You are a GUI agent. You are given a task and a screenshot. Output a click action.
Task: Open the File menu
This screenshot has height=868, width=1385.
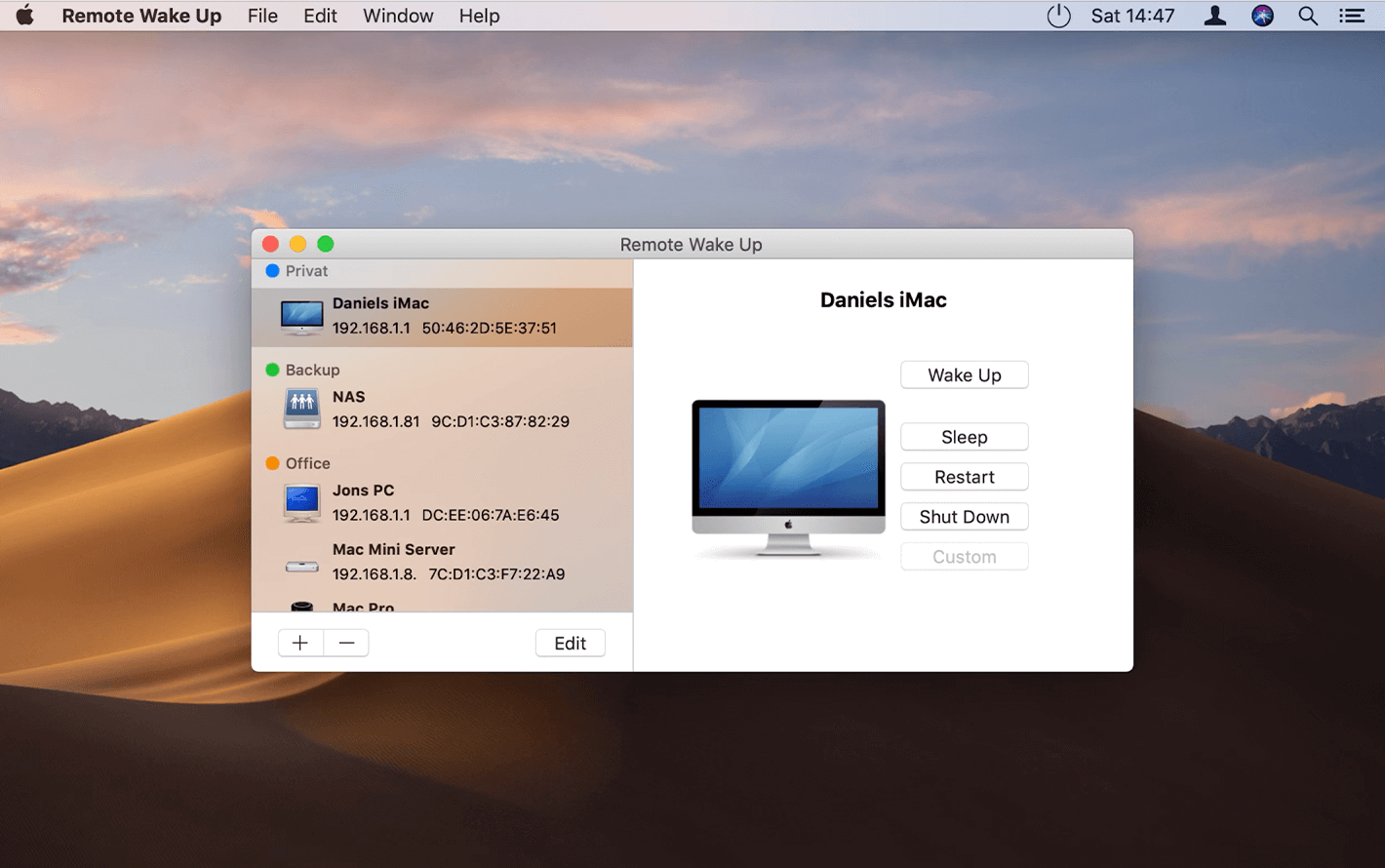(x=262, y=16)
